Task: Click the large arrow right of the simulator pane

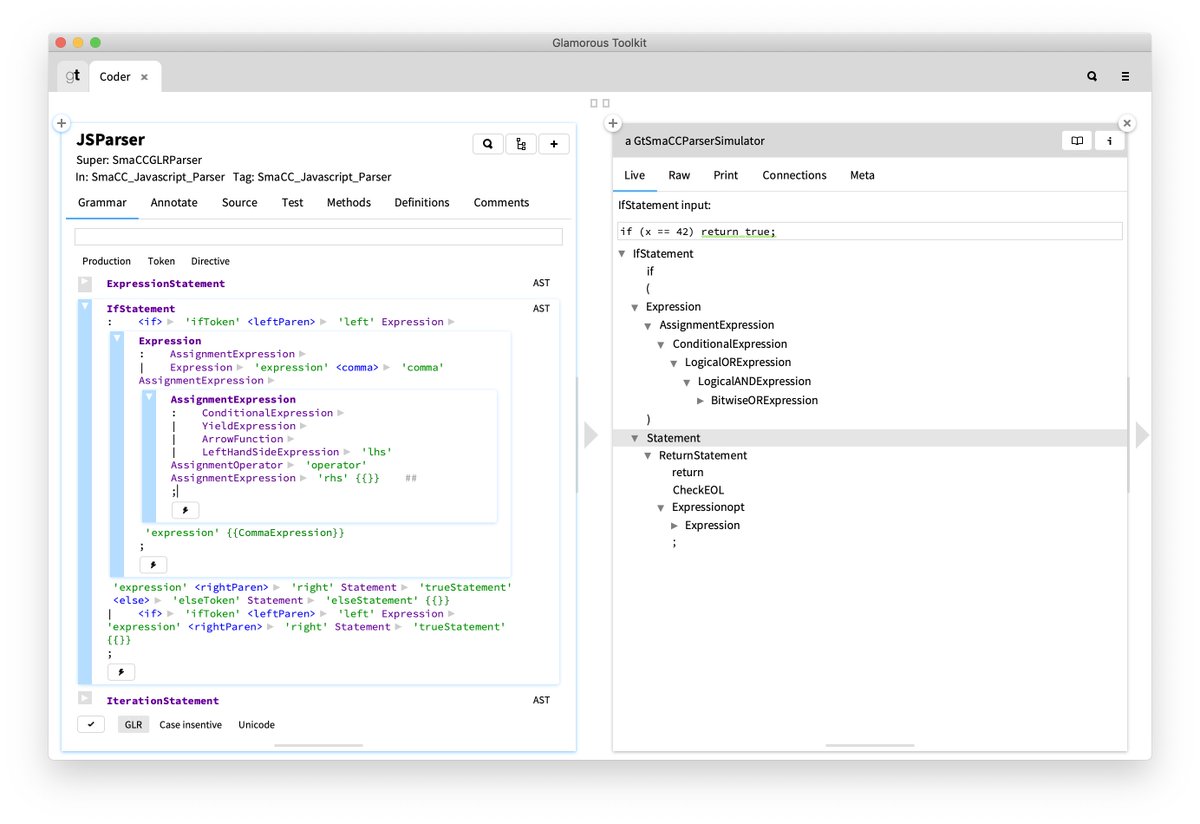Action: 1142,435
